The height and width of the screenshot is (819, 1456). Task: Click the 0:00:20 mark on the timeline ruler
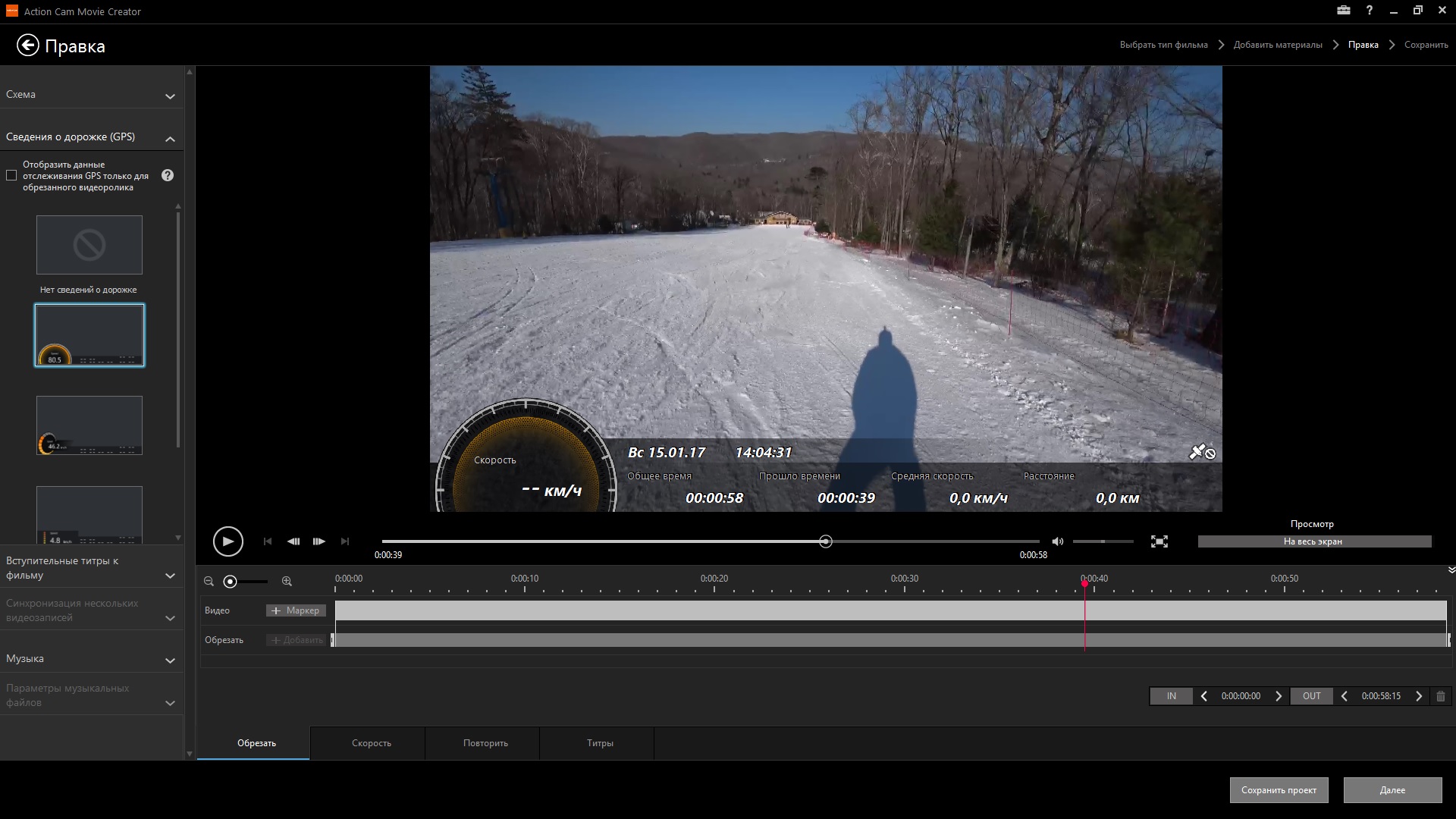714,579
